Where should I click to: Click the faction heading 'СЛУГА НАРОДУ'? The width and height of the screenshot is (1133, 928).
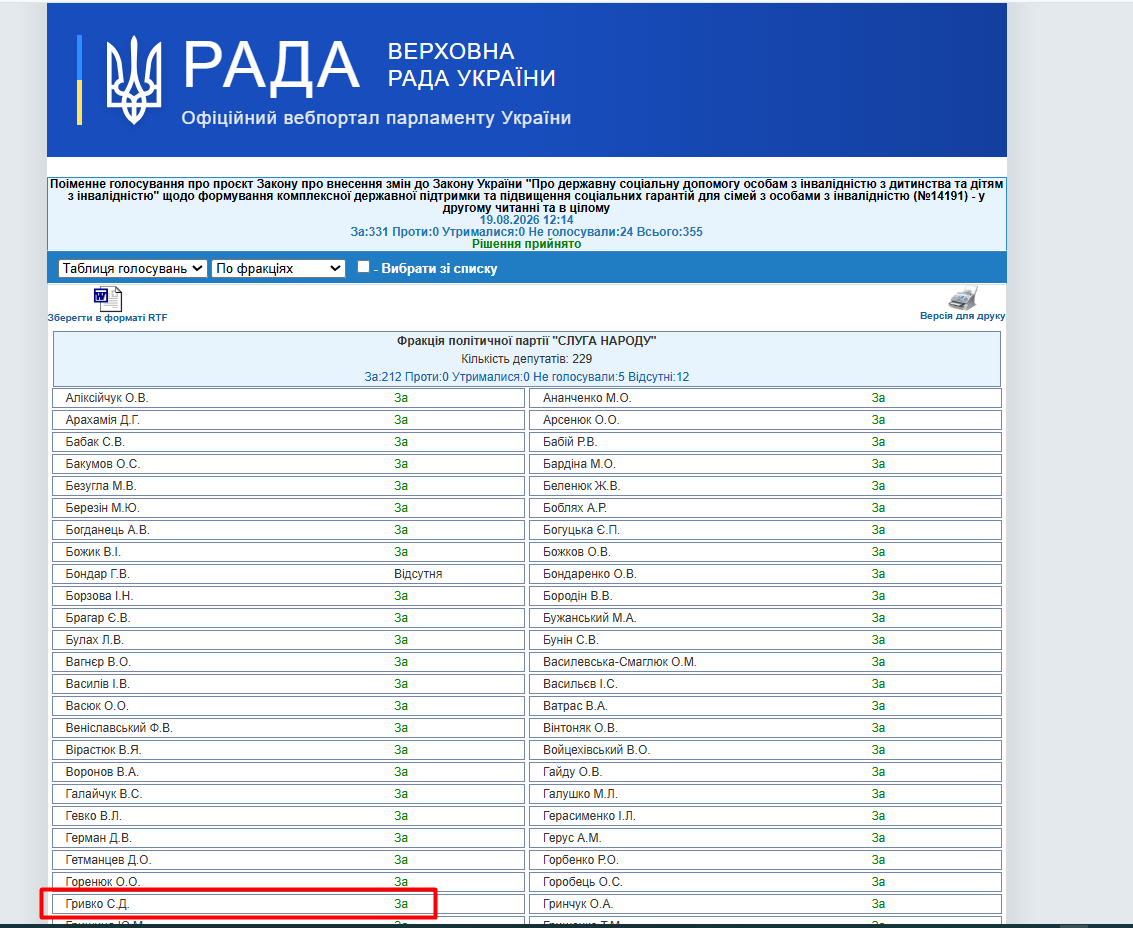coord(527,340)
